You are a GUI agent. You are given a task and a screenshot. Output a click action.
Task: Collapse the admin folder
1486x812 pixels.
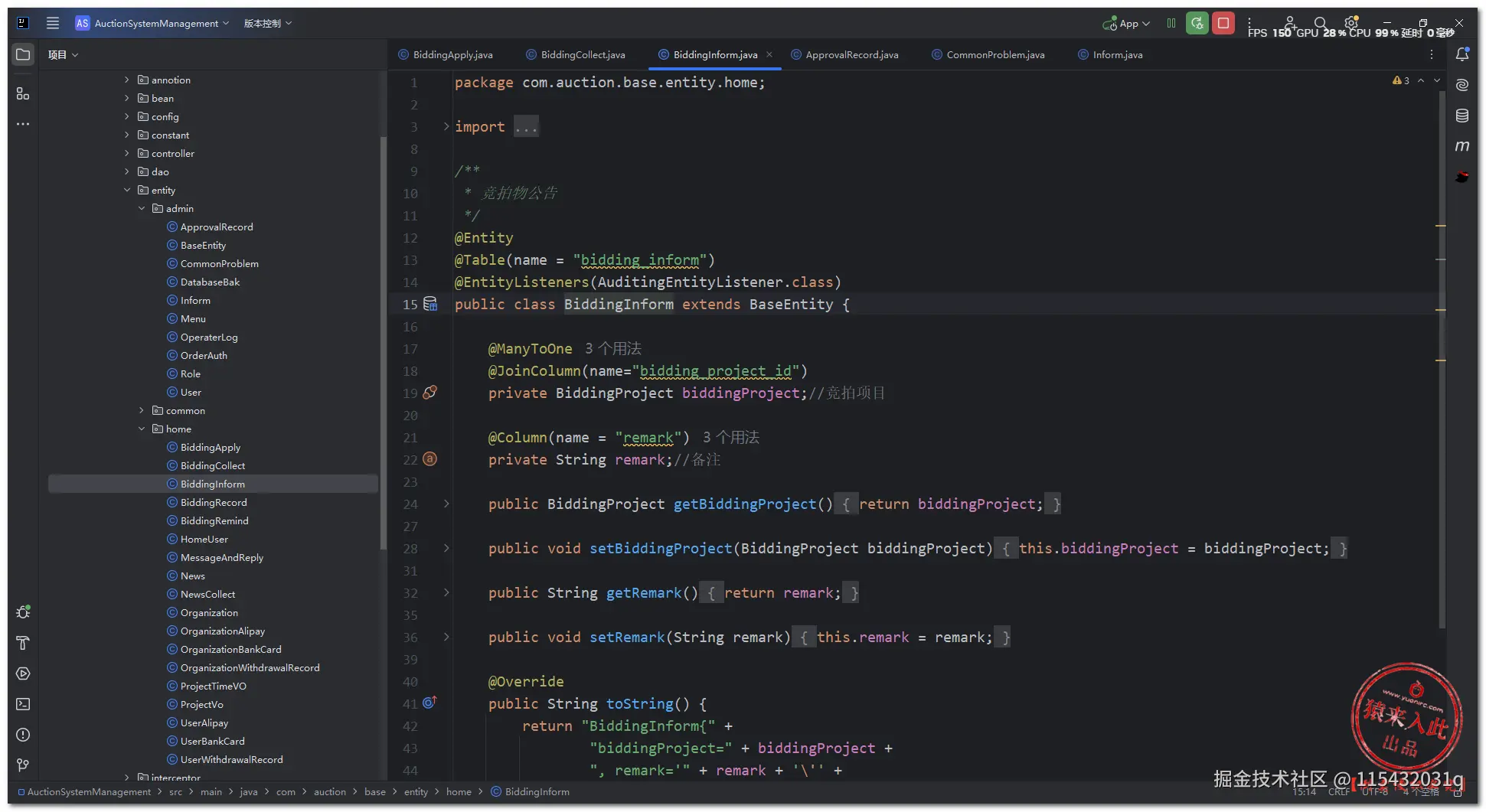(142, 208)
